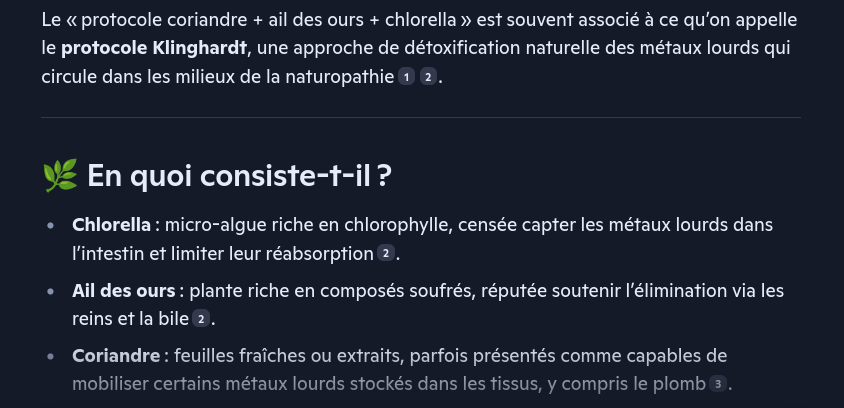Open citation 2 after "leur réabsorption"
This screenshot has width=844, height=408.
pos(385,253)
